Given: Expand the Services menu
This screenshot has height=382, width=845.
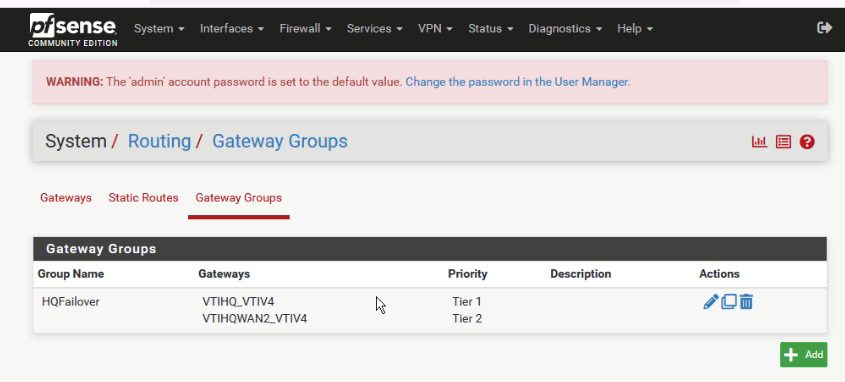Looking at the screenshot, I should (375, 29).
